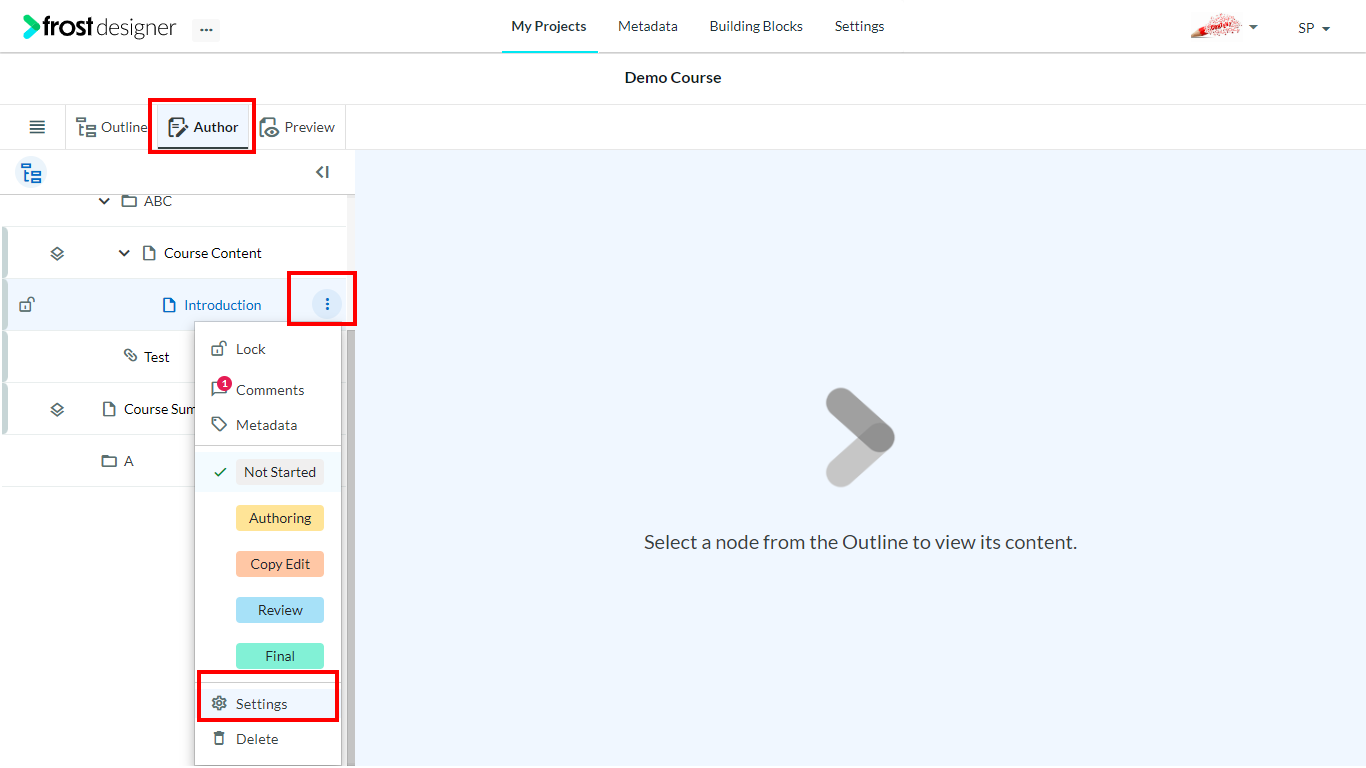Open Comments from the context menu

click(x=268, y=390)
